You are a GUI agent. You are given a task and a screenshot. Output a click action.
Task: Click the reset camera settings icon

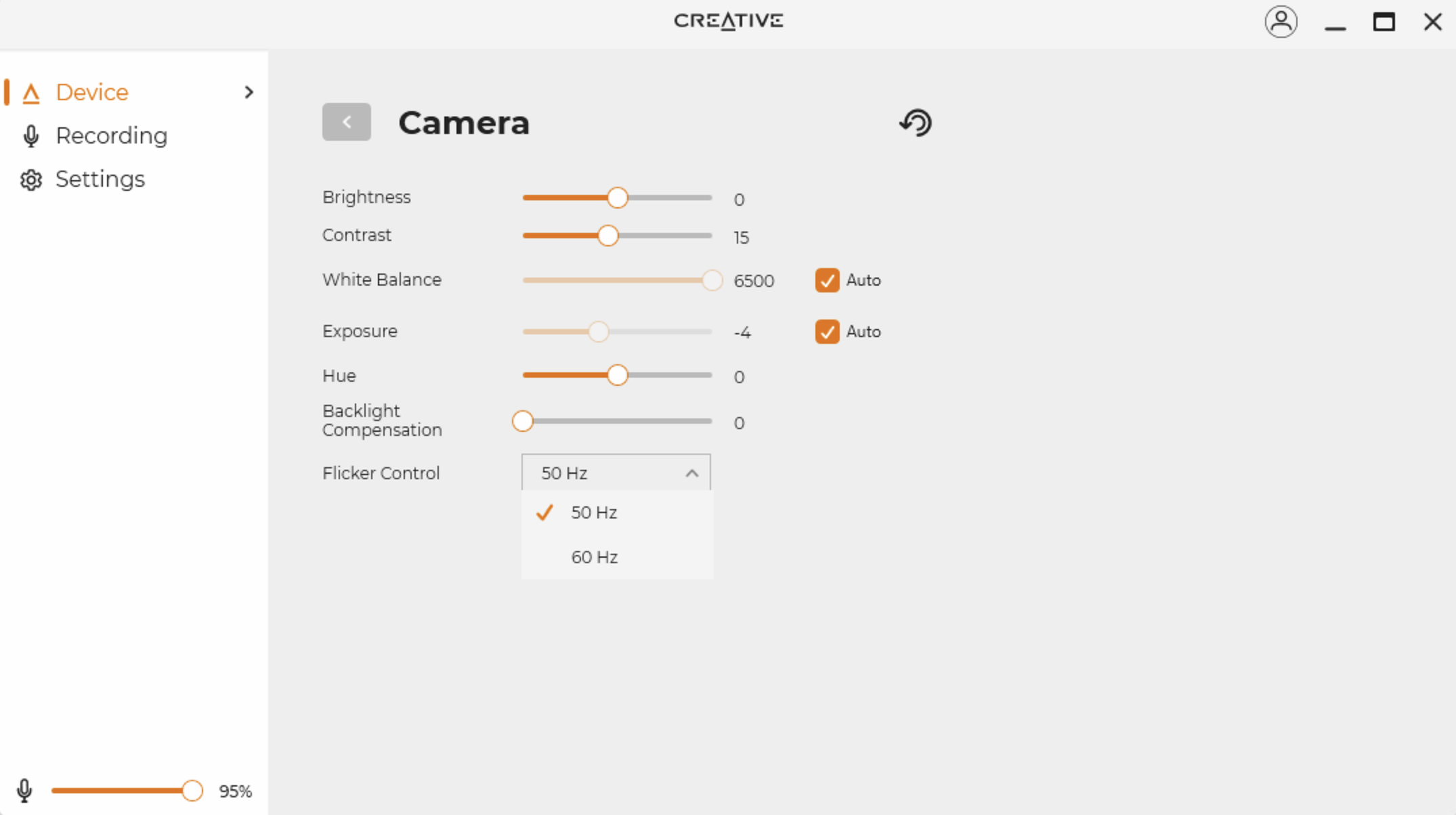coord(916,123)
